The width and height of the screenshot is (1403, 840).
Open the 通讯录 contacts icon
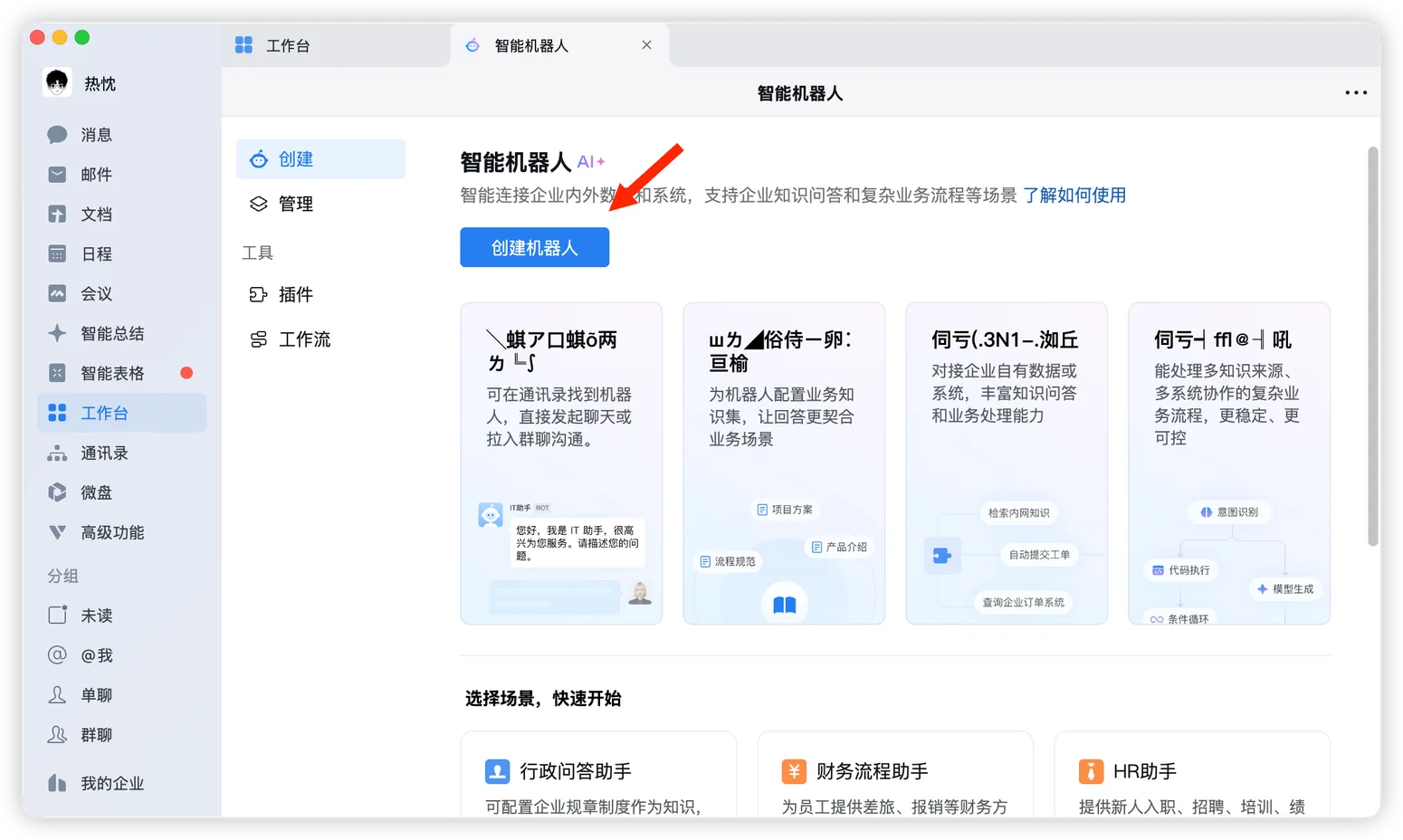click(103, 453)
